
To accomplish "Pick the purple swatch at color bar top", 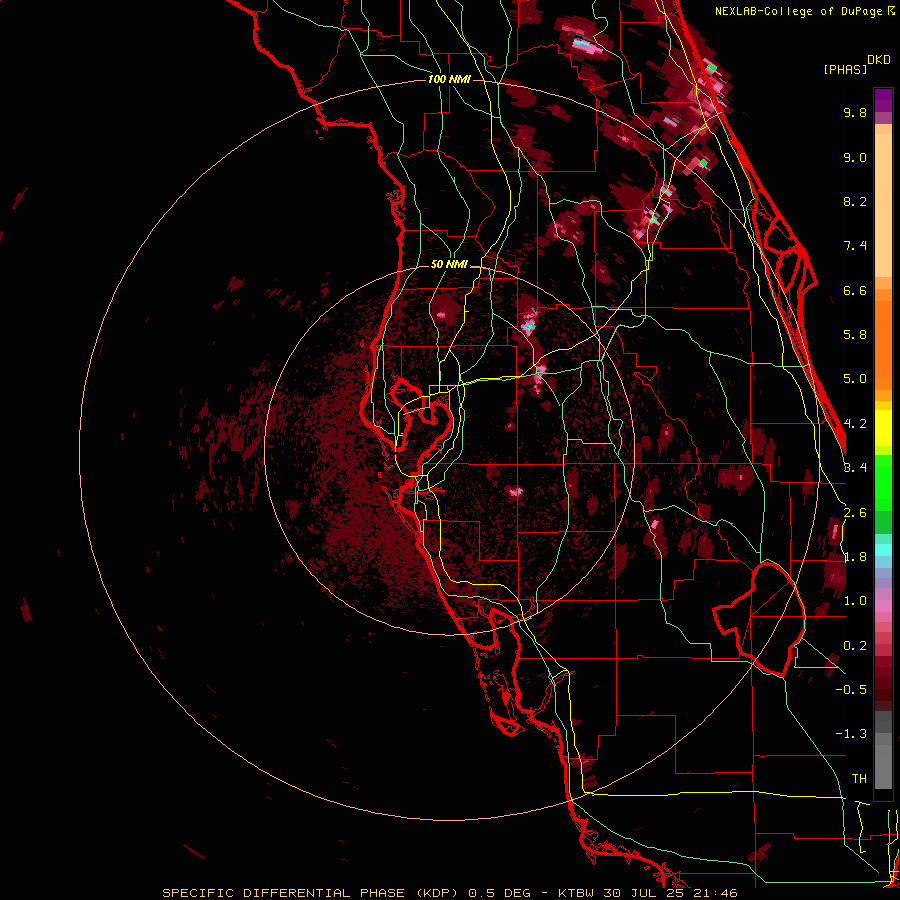I will click(883, 100).
